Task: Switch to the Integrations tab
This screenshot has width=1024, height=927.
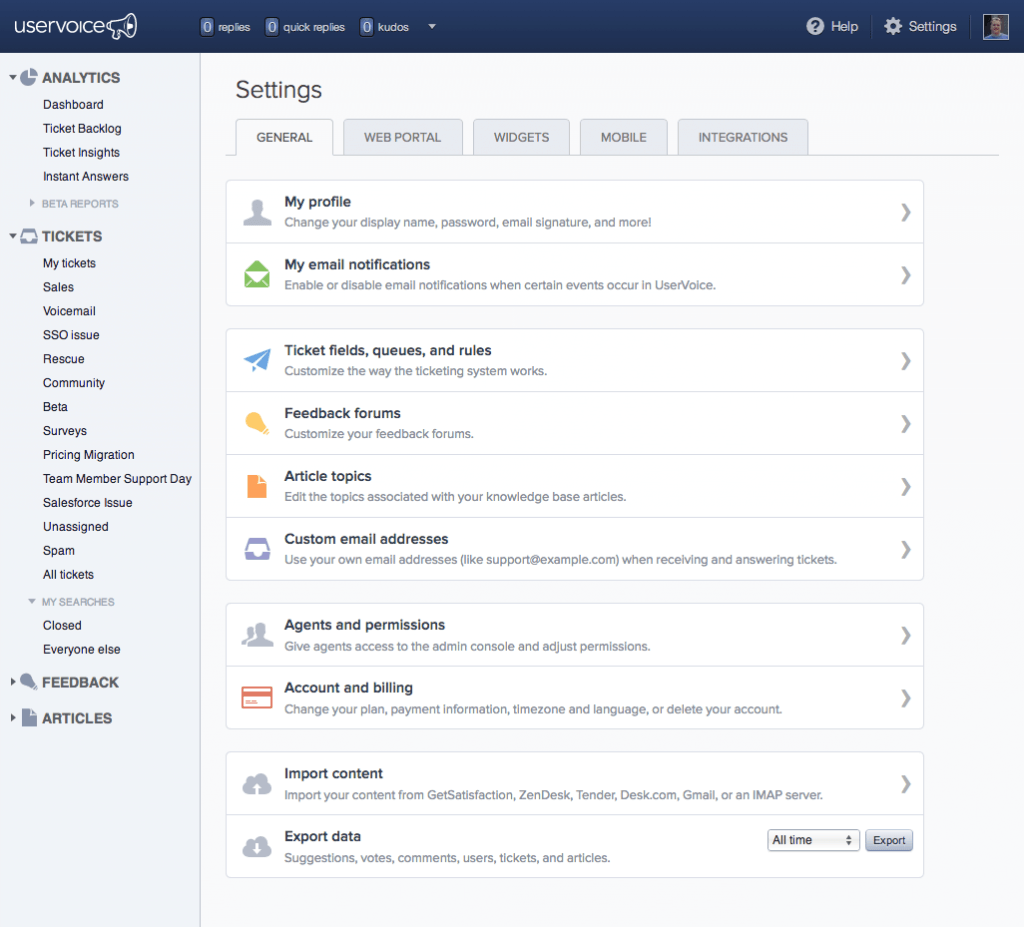Action: coord(742,137)
